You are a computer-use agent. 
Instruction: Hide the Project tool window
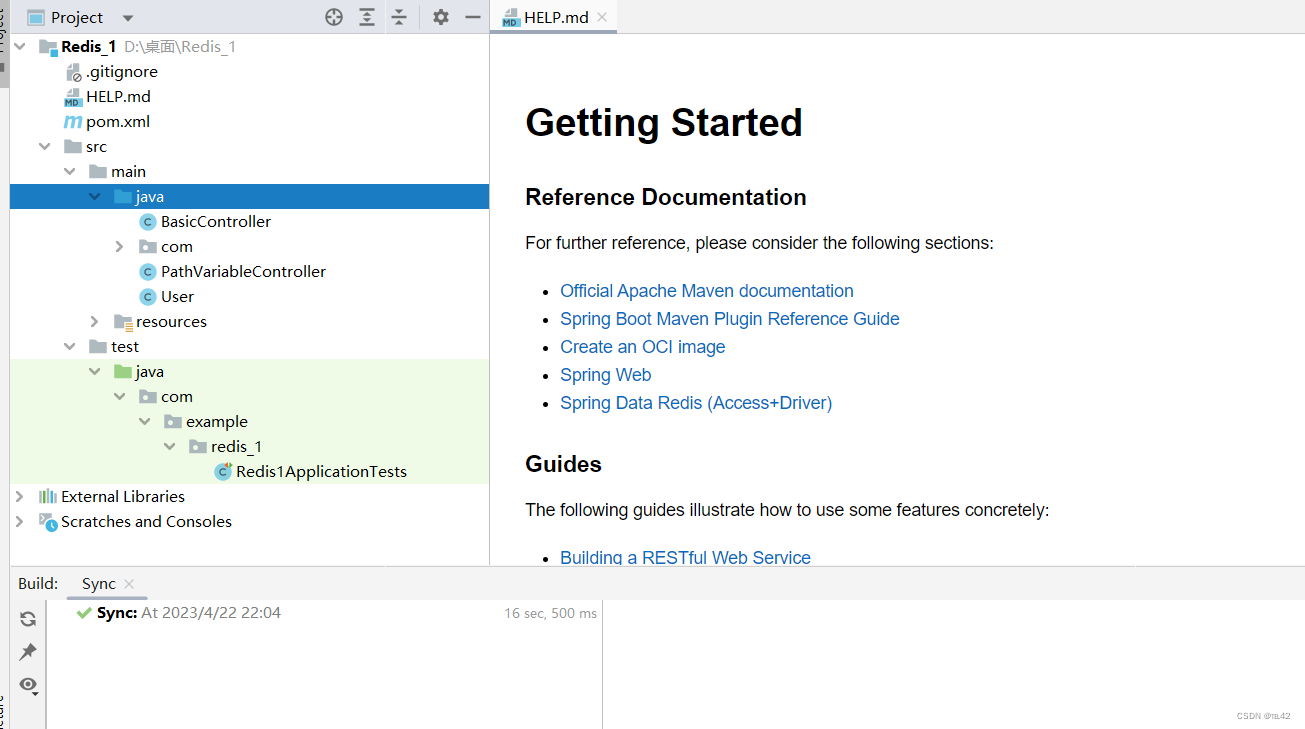(472, 17)
